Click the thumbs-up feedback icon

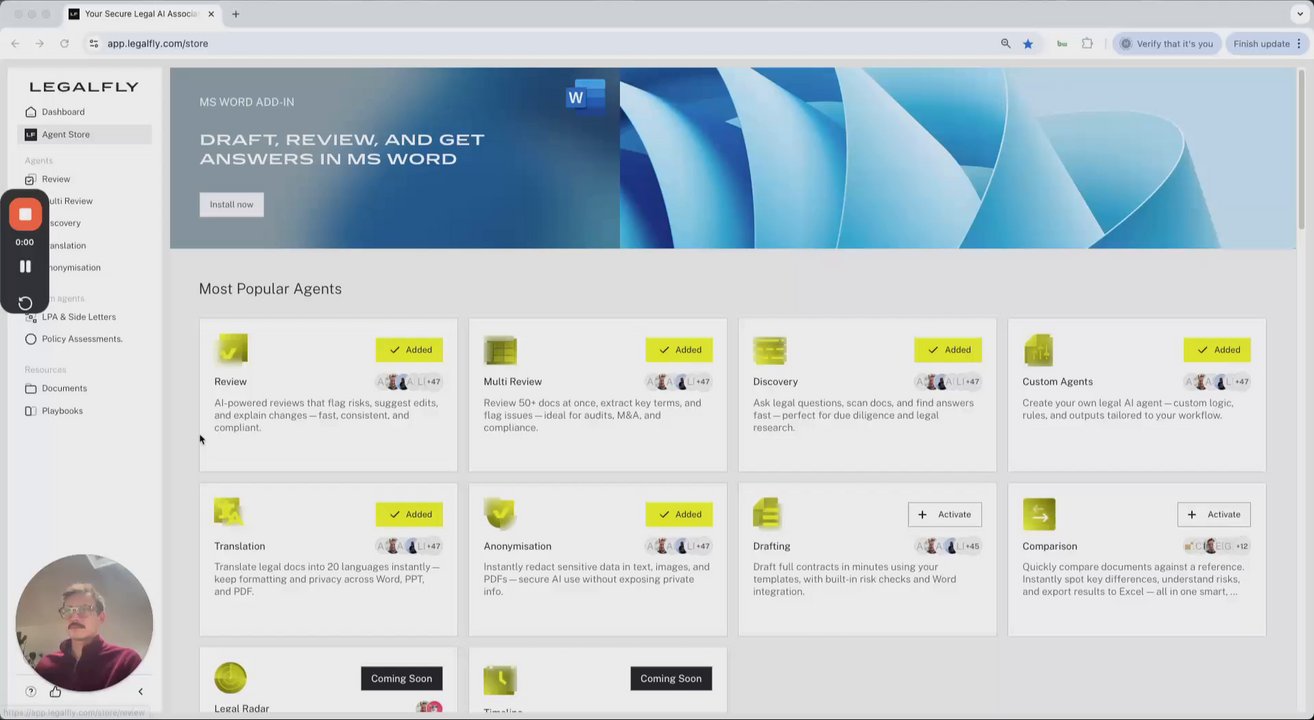pos(55,692)
